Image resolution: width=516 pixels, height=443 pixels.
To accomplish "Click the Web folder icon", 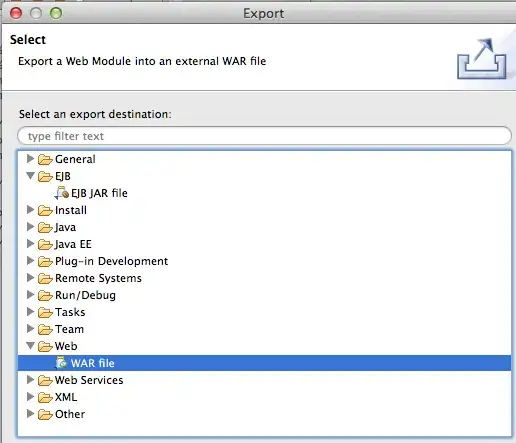I will [45, 347].
